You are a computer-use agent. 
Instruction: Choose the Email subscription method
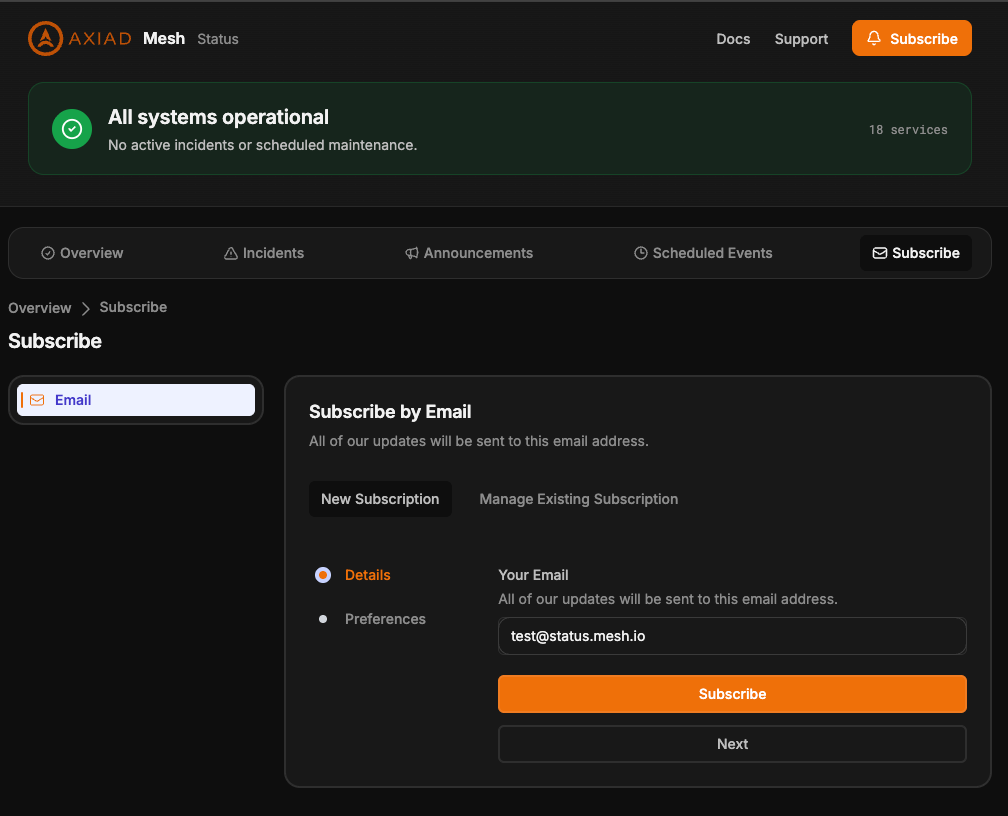136,400
